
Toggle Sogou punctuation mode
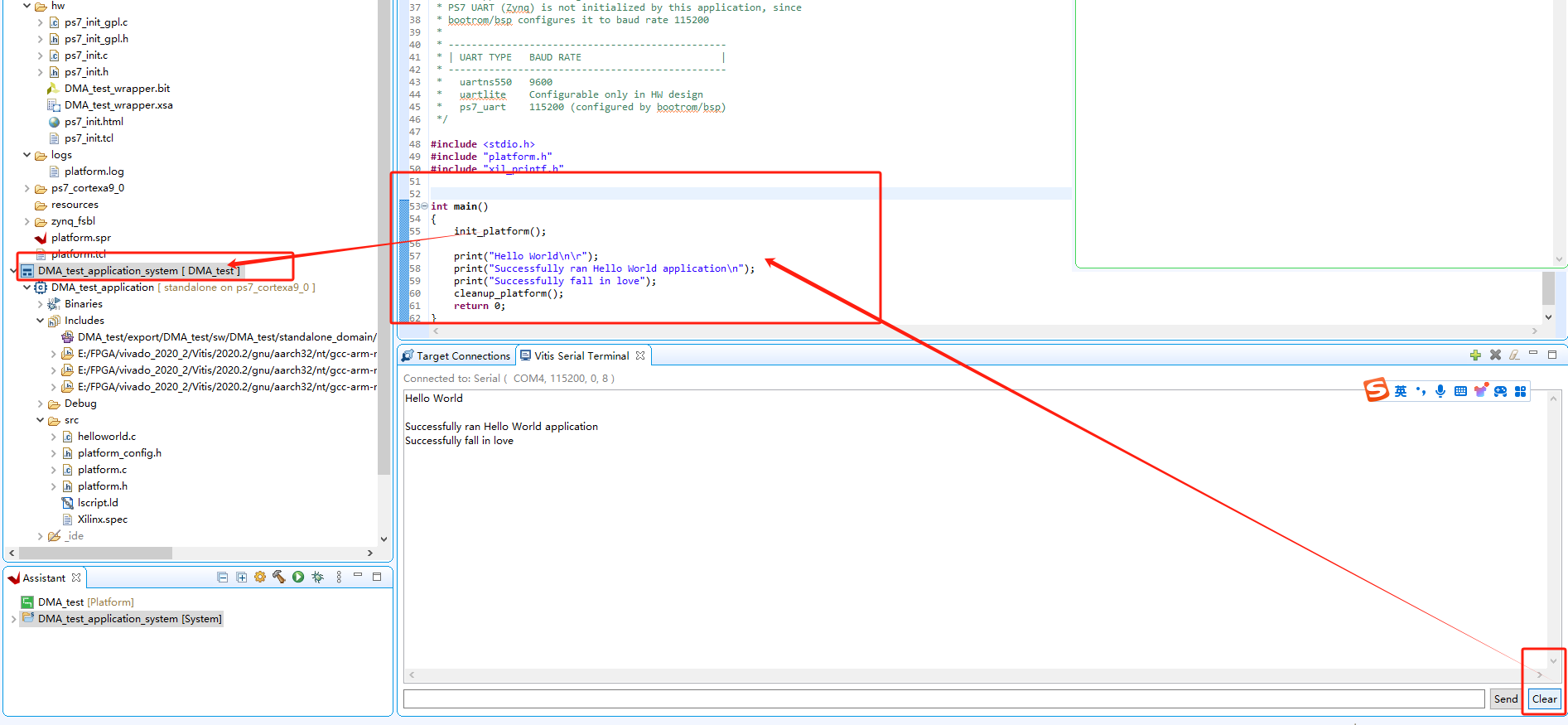tap(1421, 391)
